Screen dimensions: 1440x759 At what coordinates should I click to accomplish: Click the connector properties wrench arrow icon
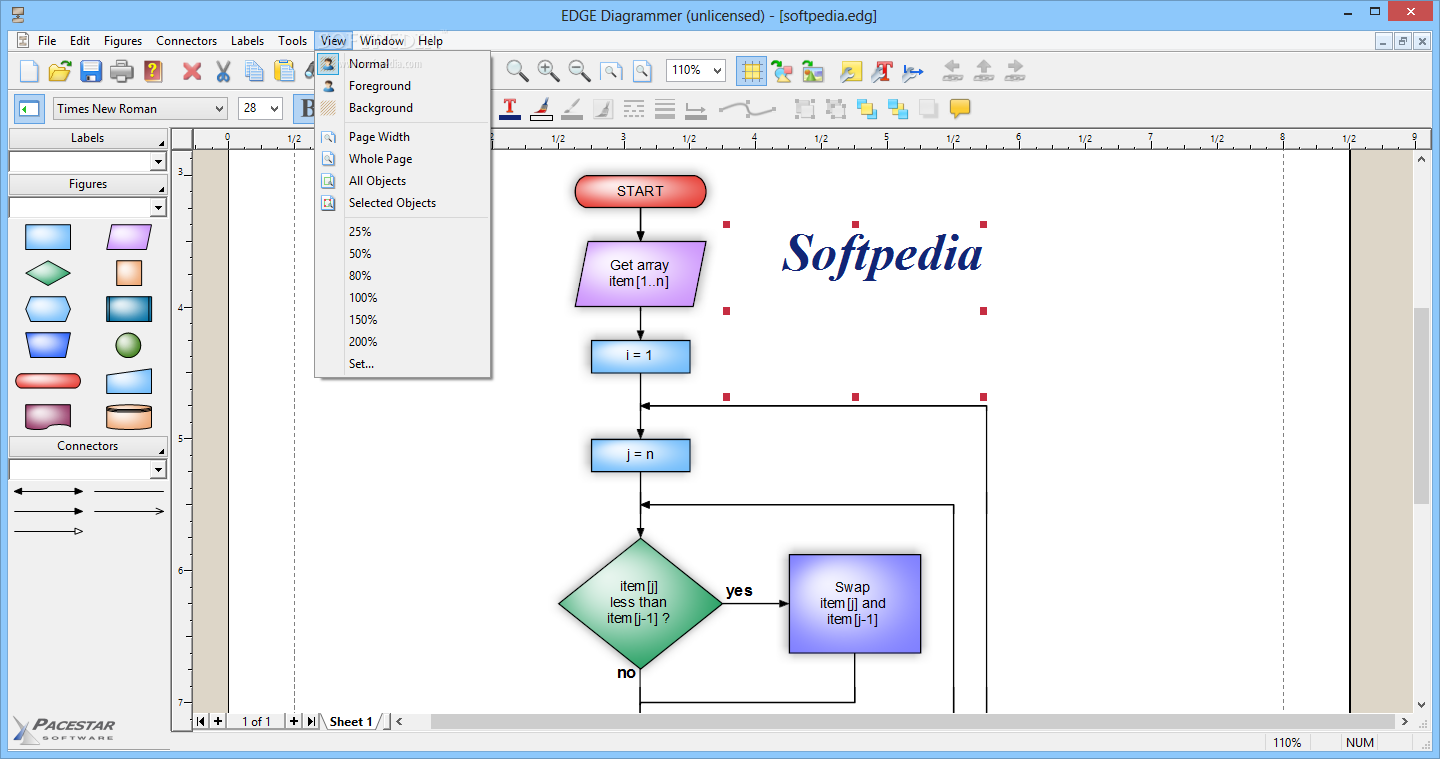pos(913,71)
